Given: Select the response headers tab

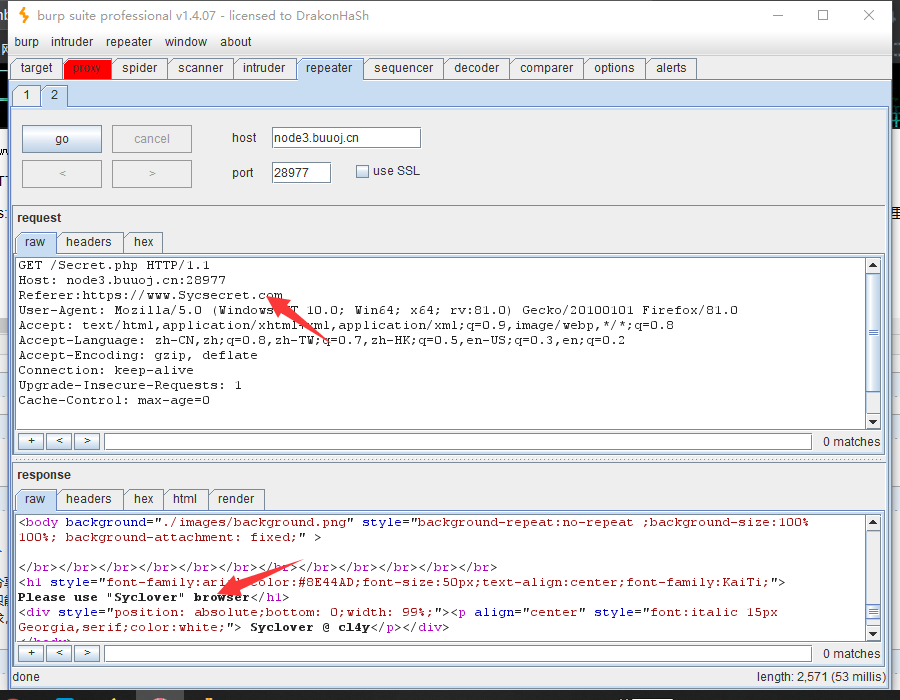Looking at the screenshot, I should tap(89, 499).
